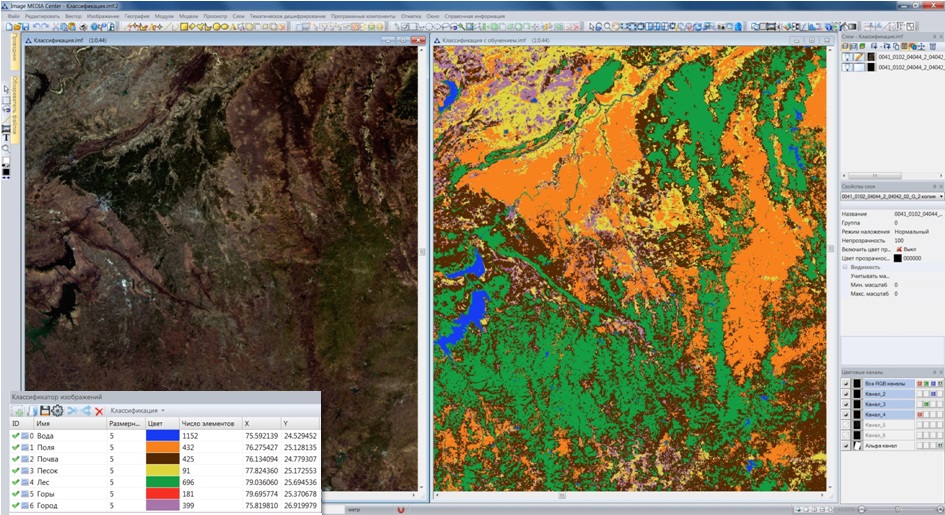Toggle the checkbox for Все RGB каналы

846,384
